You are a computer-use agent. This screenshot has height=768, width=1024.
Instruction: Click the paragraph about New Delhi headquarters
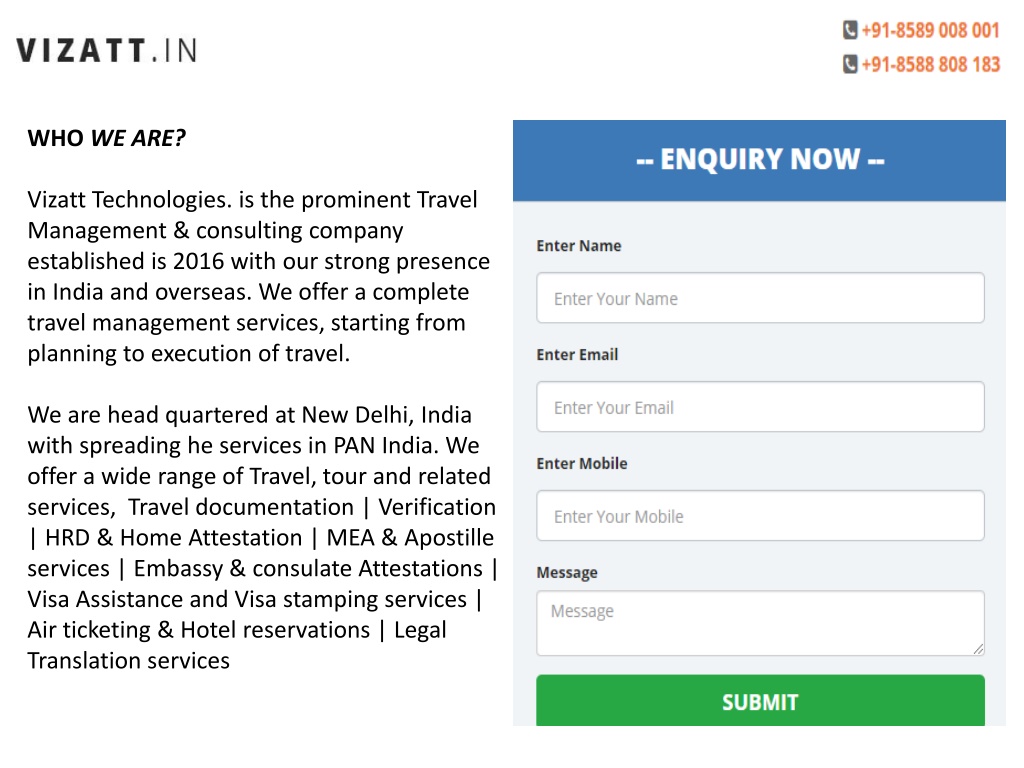(262, 537)
